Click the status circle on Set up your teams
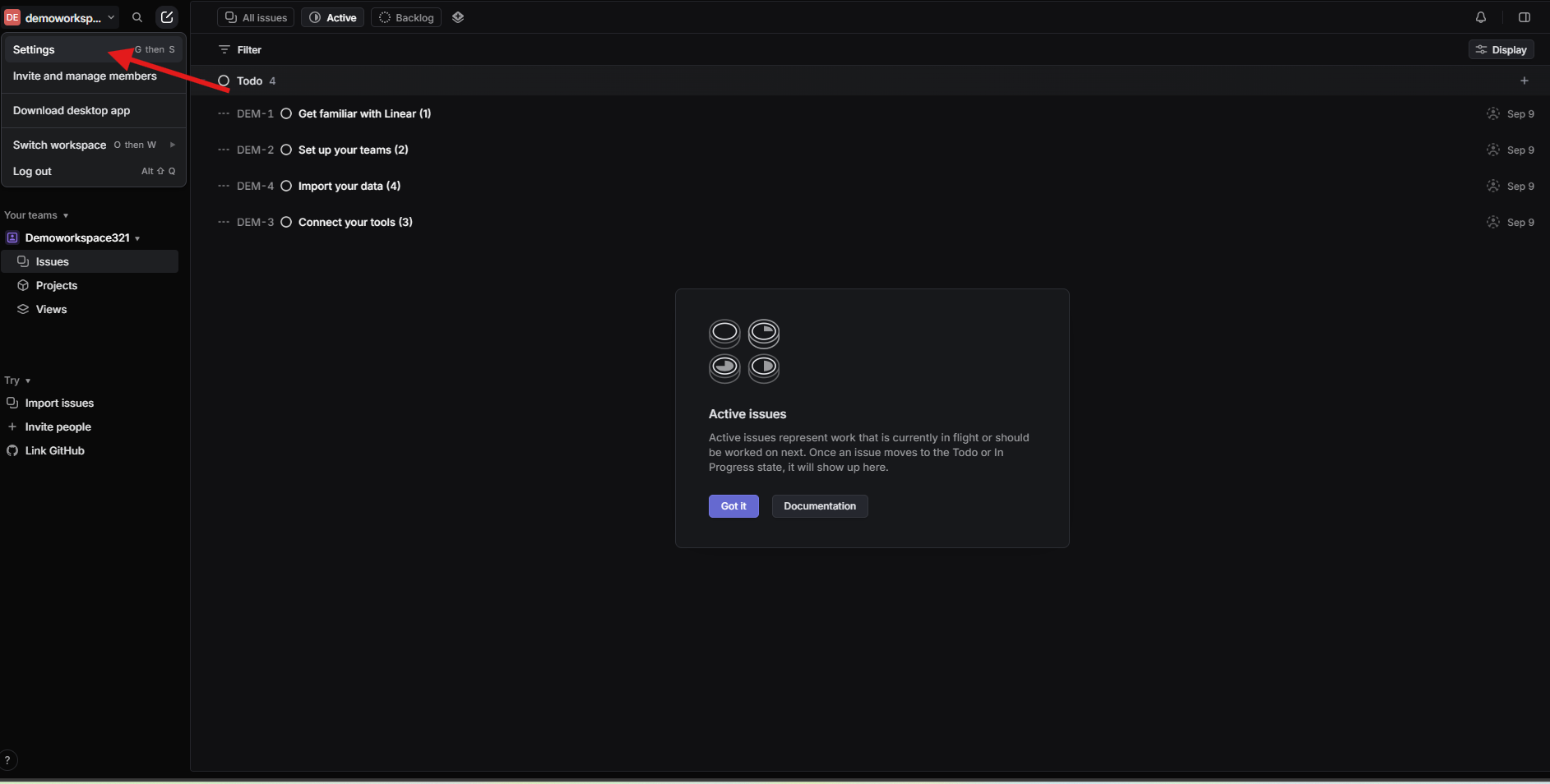Viewport: 1550px width, 784px height. coord(286,150)
